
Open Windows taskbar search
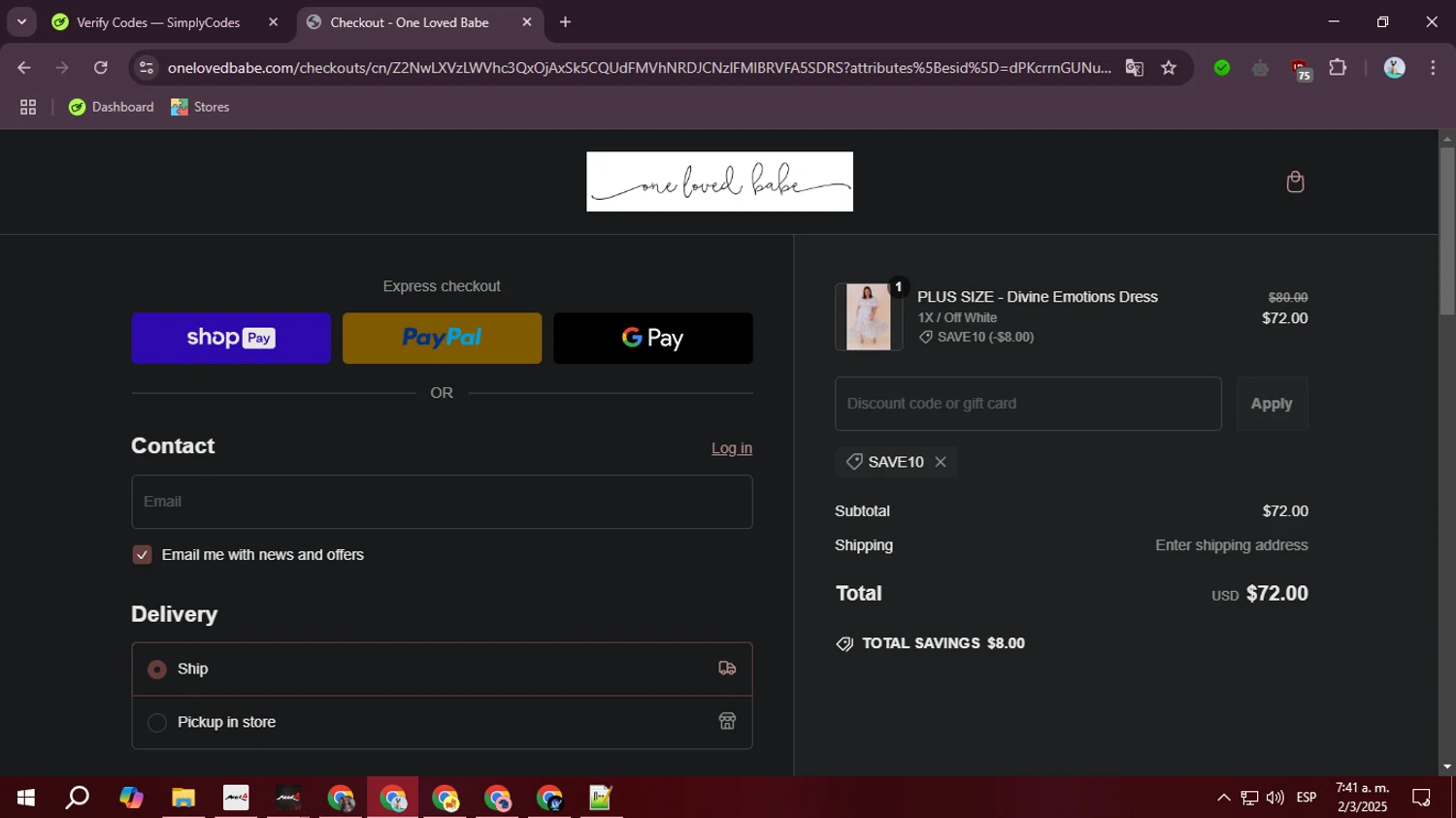(x=78, y=798)
